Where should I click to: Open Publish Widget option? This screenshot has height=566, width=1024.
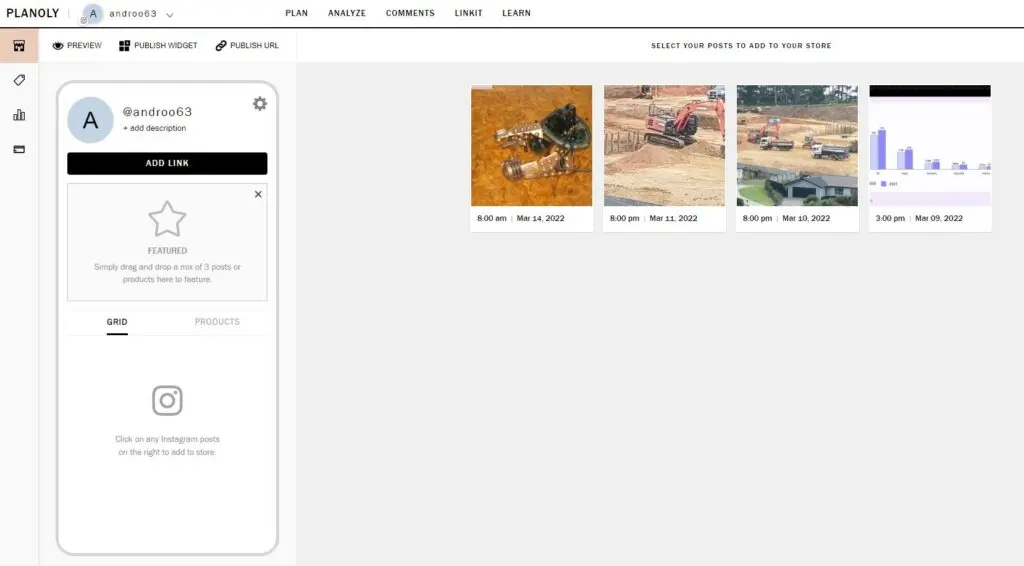point(158,46)
